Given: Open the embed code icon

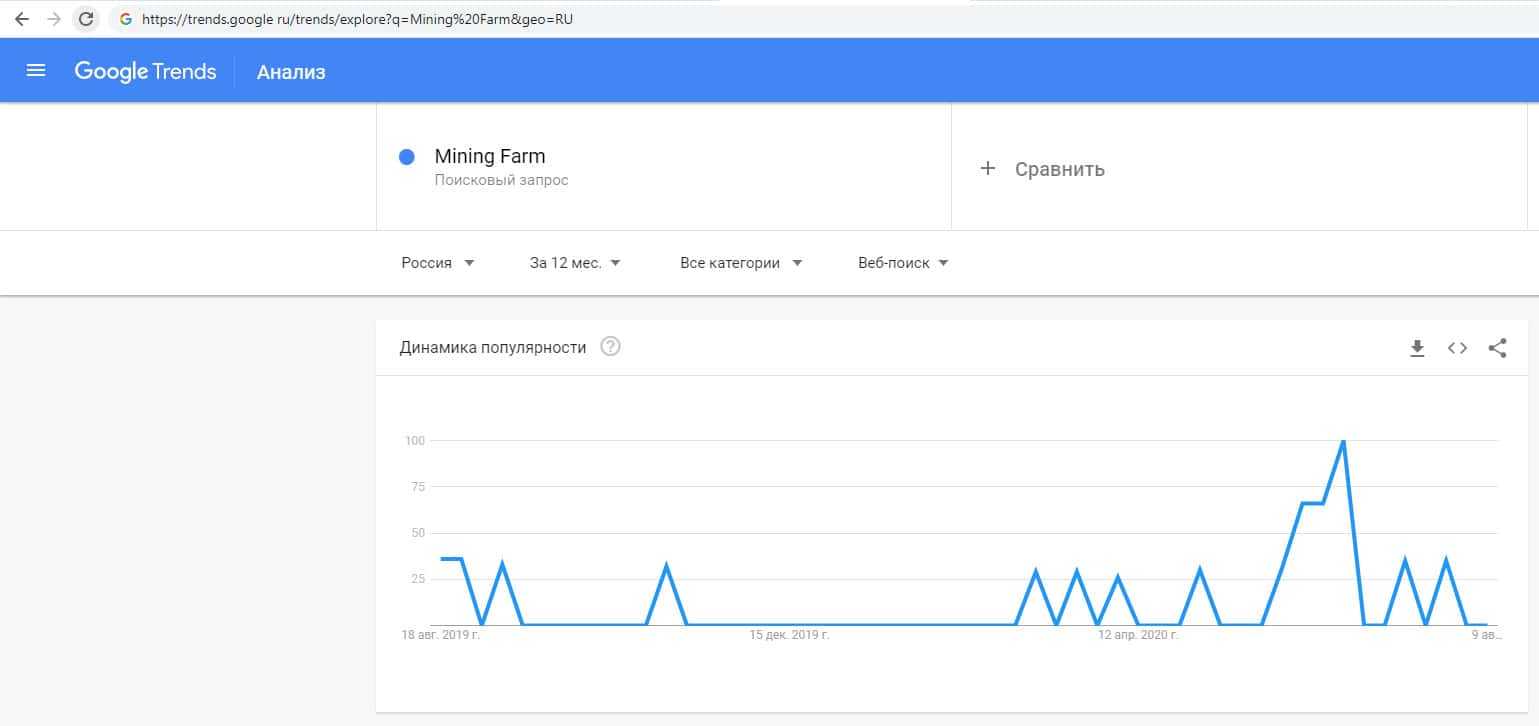Looking at the screenshot, I should pyautogui.click(x=1457, y=348).
